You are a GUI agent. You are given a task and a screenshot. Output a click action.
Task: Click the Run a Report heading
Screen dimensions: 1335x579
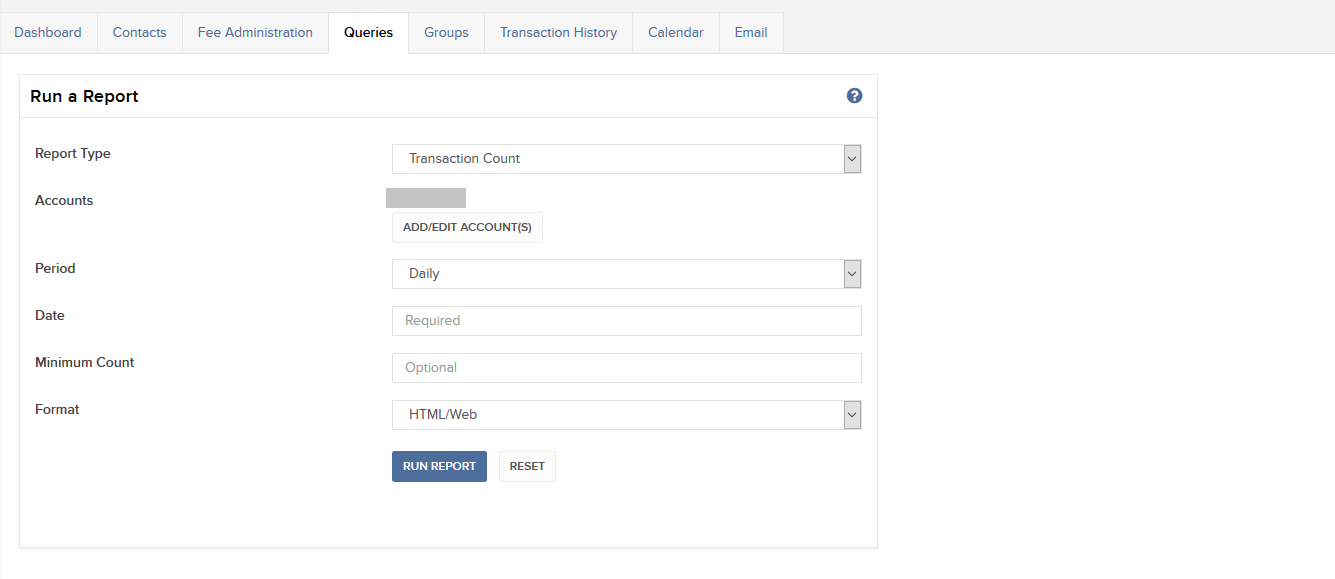(84, 97)
